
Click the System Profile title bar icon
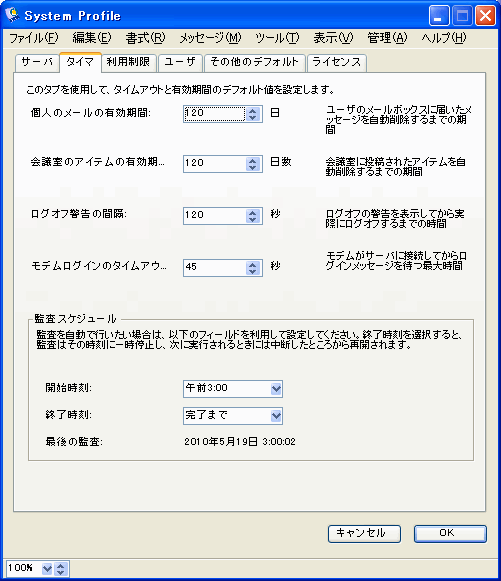tap(12, 15)
